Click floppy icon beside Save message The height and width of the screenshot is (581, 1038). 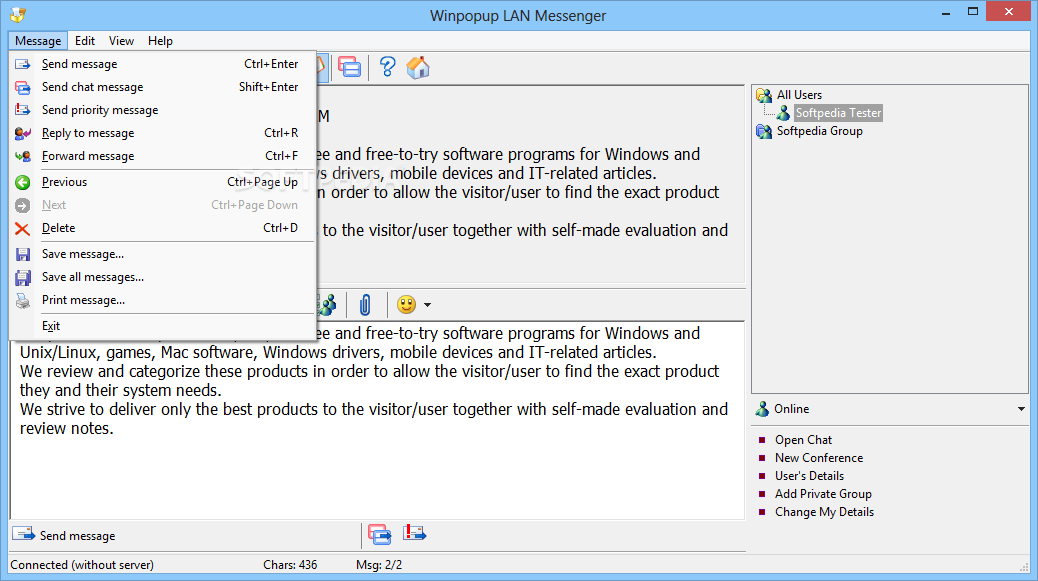click(23, 255)
